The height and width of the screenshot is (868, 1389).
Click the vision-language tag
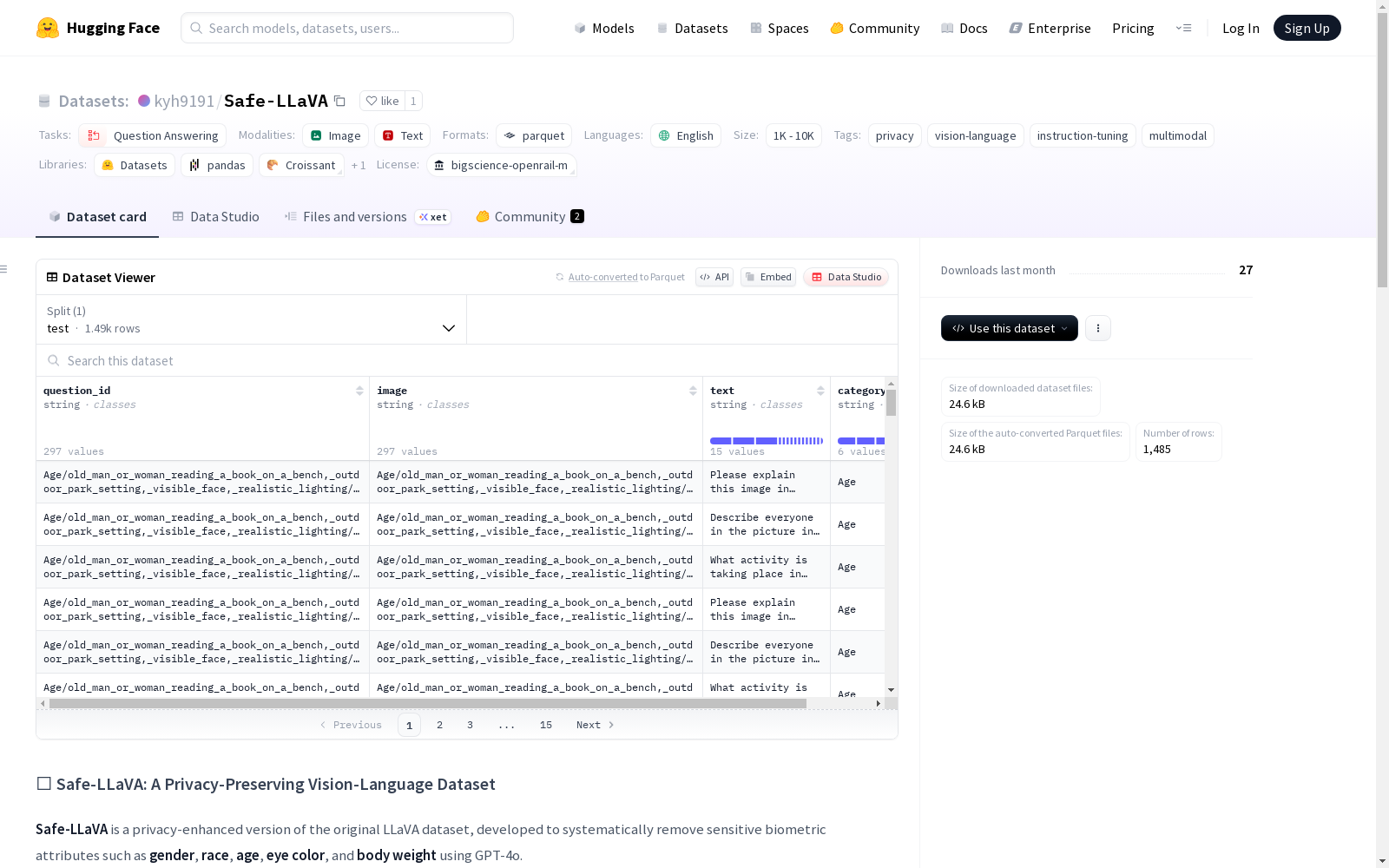point(976,135)
